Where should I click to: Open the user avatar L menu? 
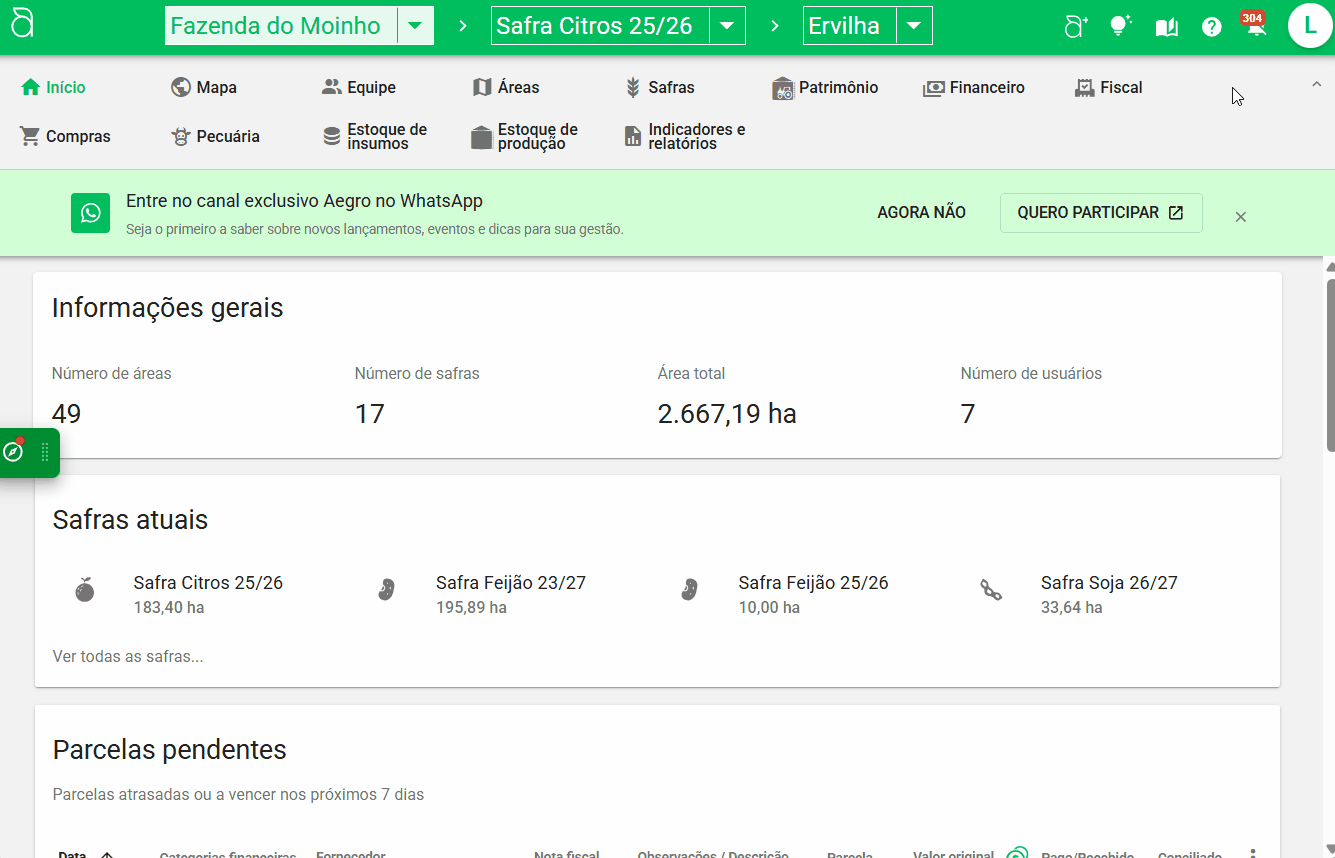coord(1310,26)
